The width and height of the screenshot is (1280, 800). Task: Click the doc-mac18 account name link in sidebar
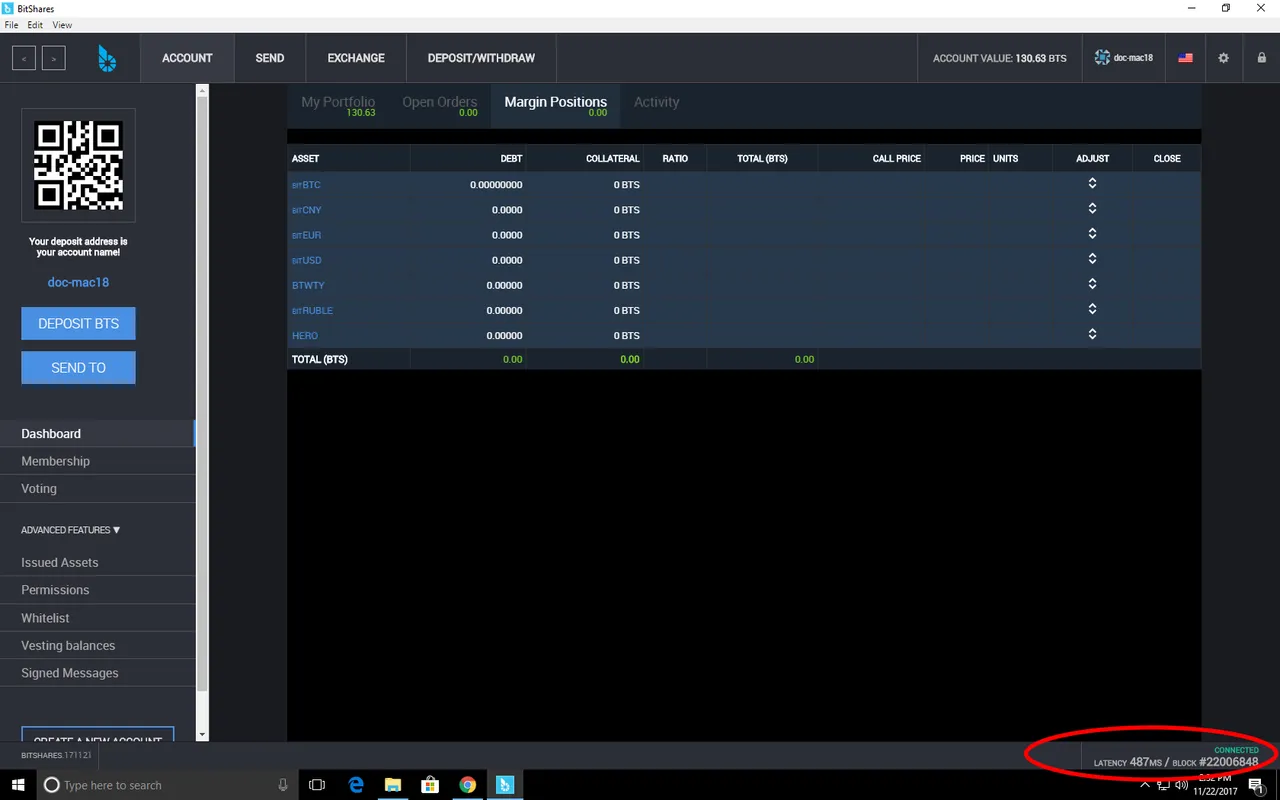tap(78, 282)
